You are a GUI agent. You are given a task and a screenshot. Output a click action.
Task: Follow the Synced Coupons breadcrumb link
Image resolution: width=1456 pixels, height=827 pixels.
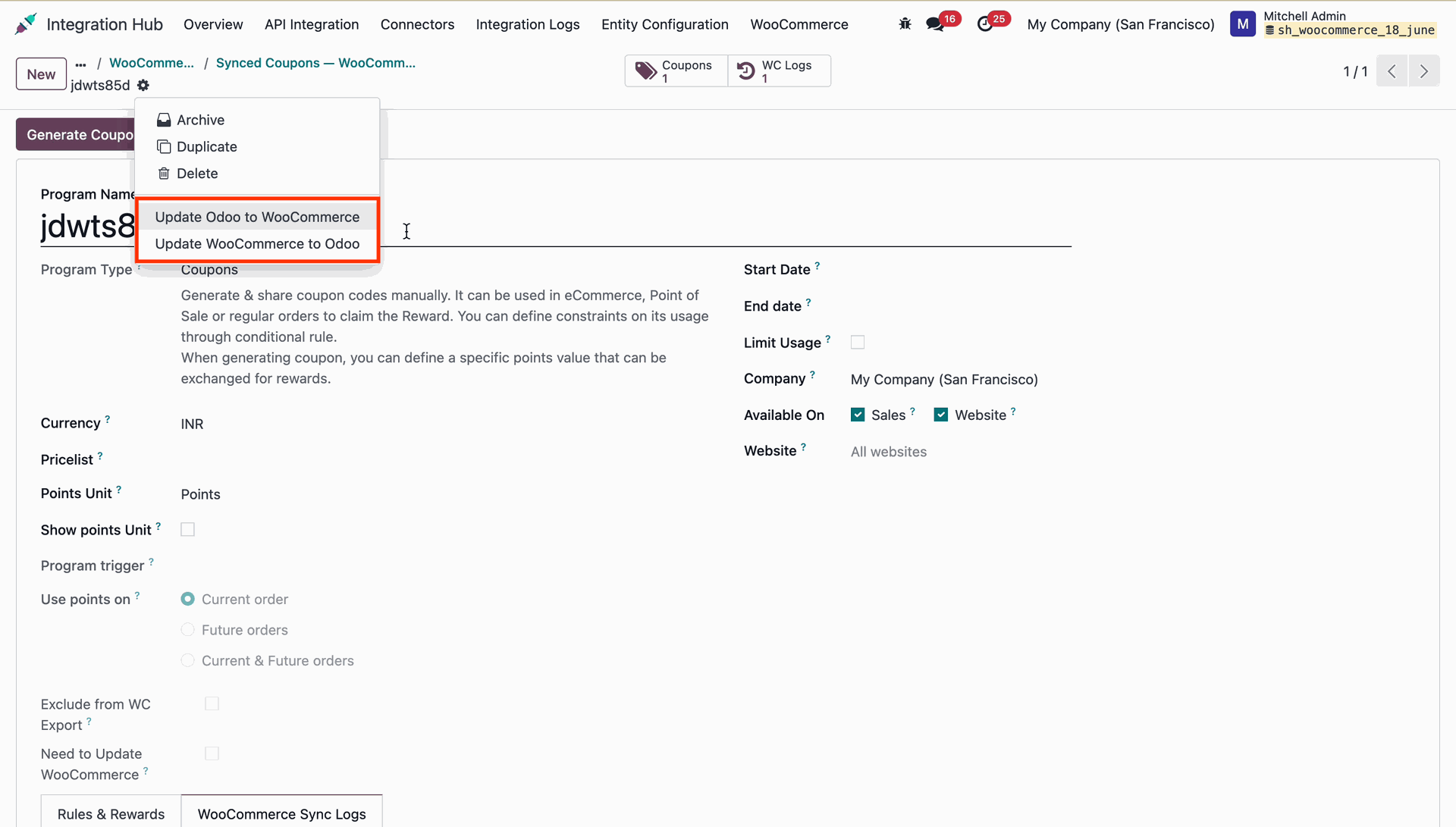click(315, 63)
